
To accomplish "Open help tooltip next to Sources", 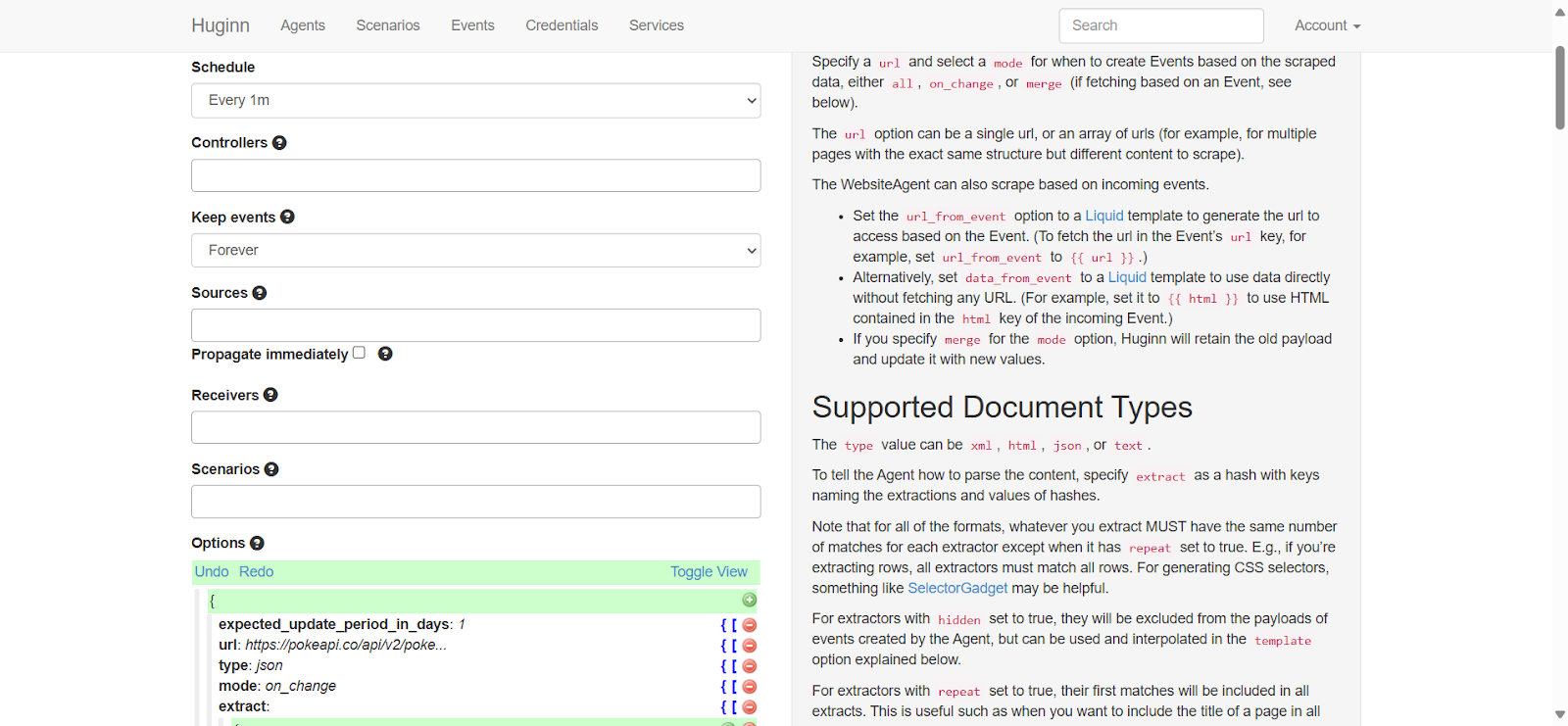I will coord(260,293).
